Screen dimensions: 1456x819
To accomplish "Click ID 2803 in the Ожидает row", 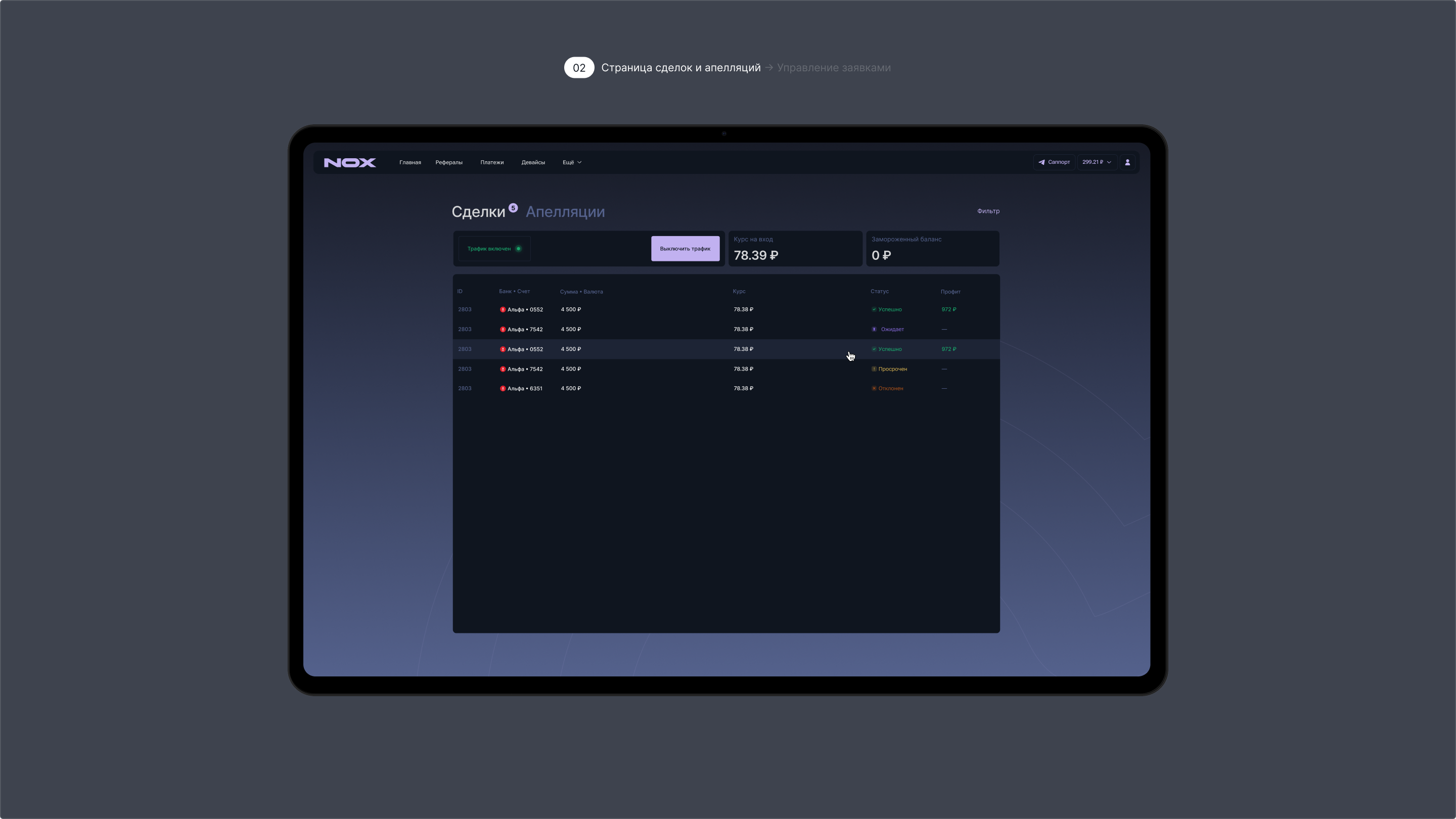I will [465, 329].
